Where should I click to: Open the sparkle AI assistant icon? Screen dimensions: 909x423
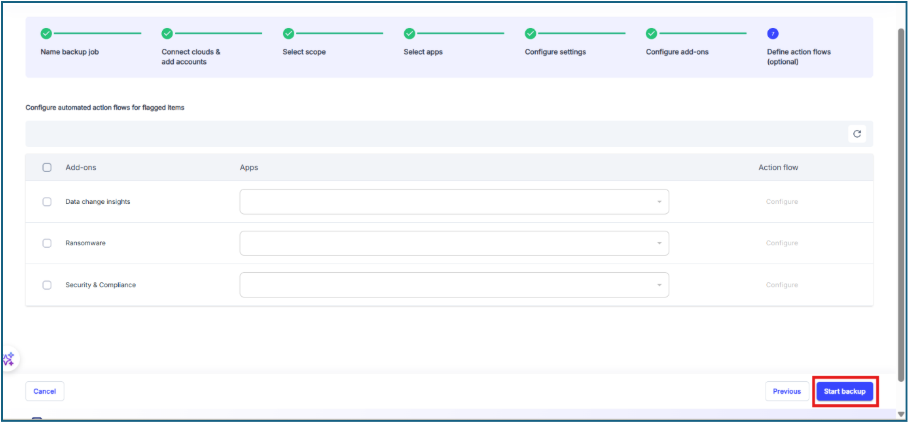[8, 359]
